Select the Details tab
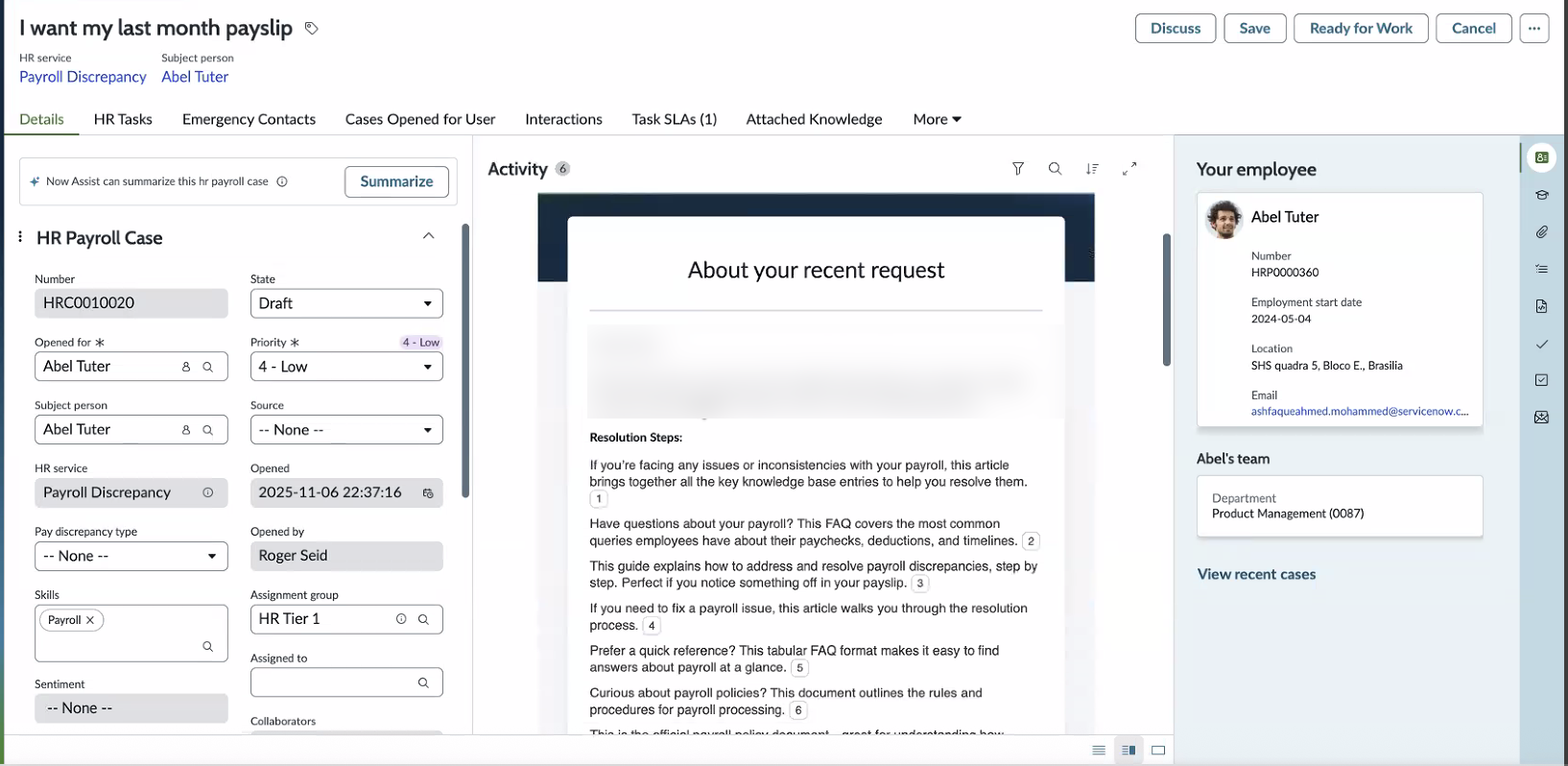The image size is (1568, 766). 41,119
